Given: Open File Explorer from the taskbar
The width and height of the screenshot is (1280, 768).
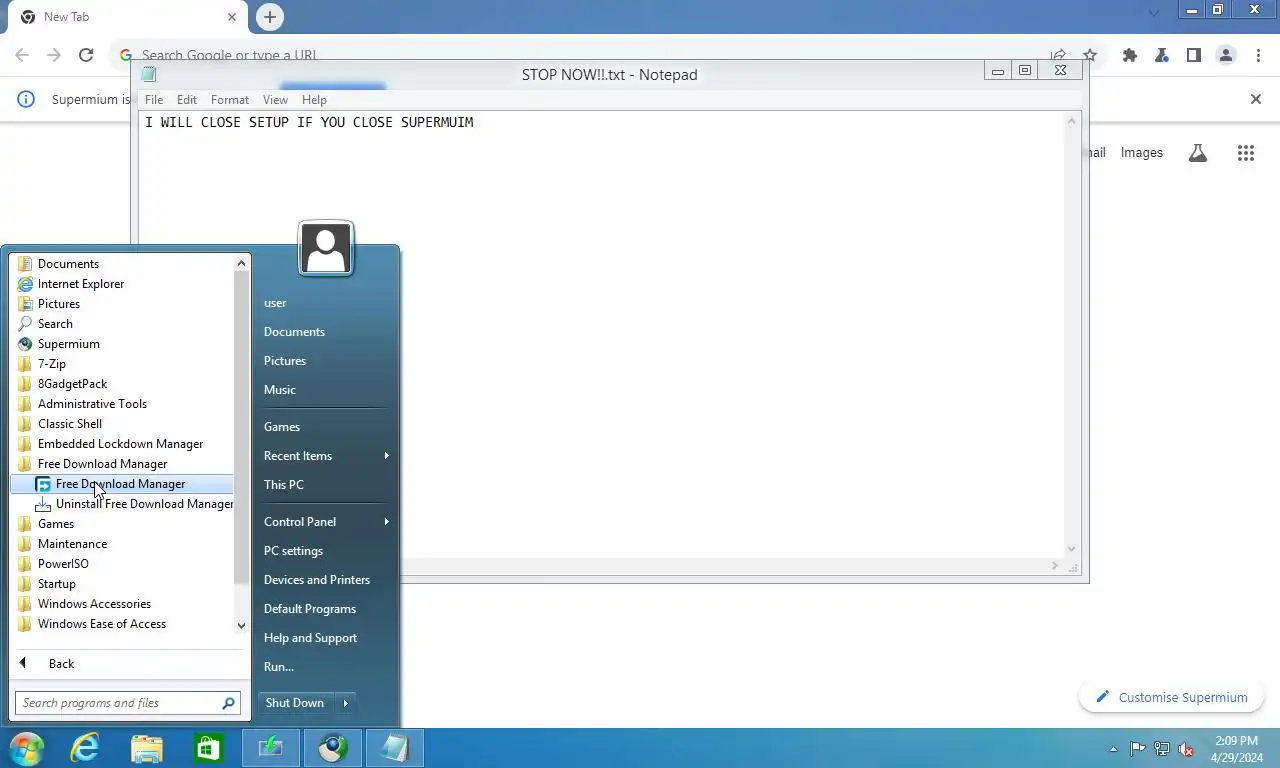Looking at the screenshot, I should pyautogui.click(x=147, y=748).
